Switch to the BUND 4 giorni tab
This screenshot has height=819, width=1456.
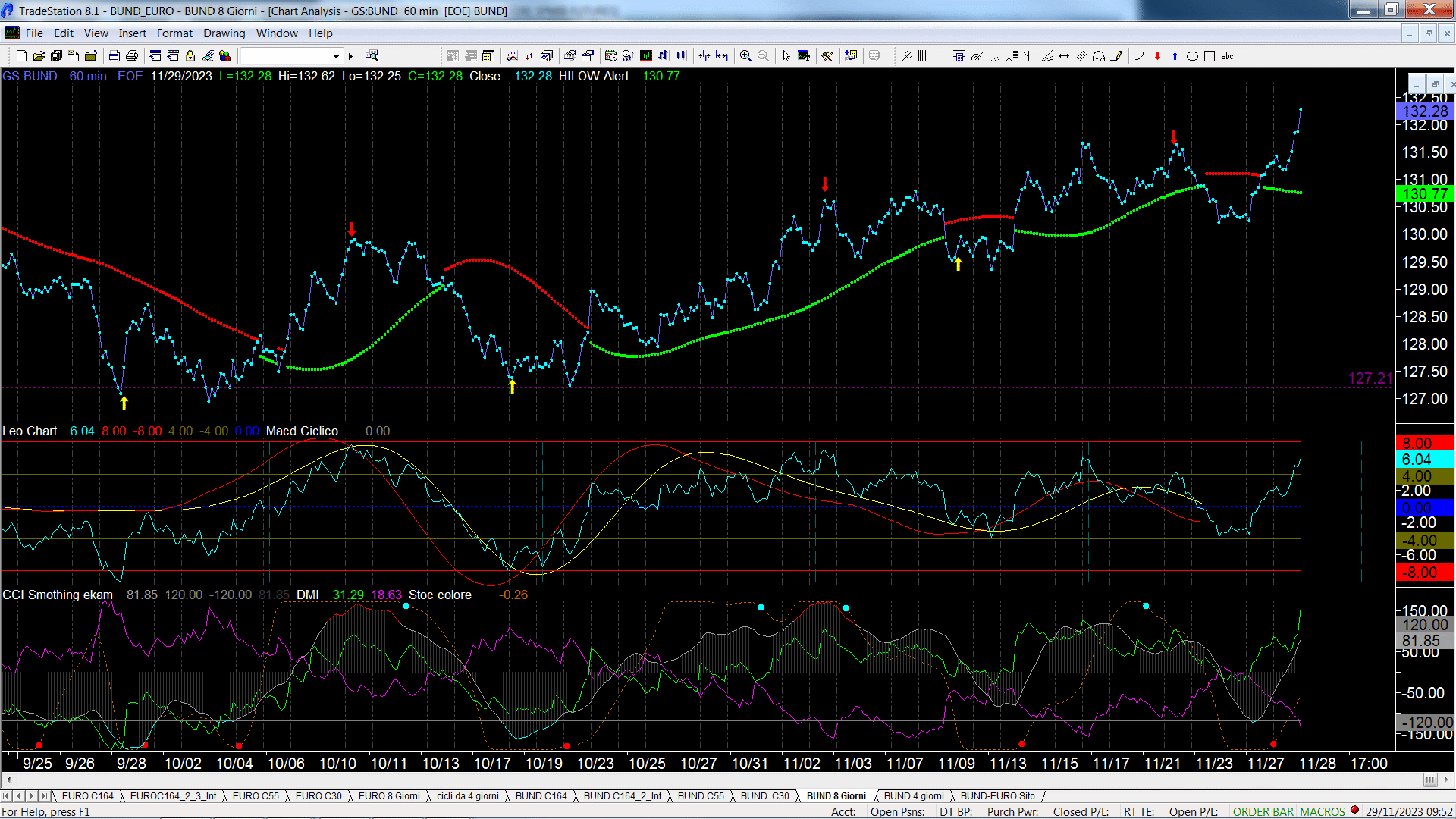pos(914,796)
